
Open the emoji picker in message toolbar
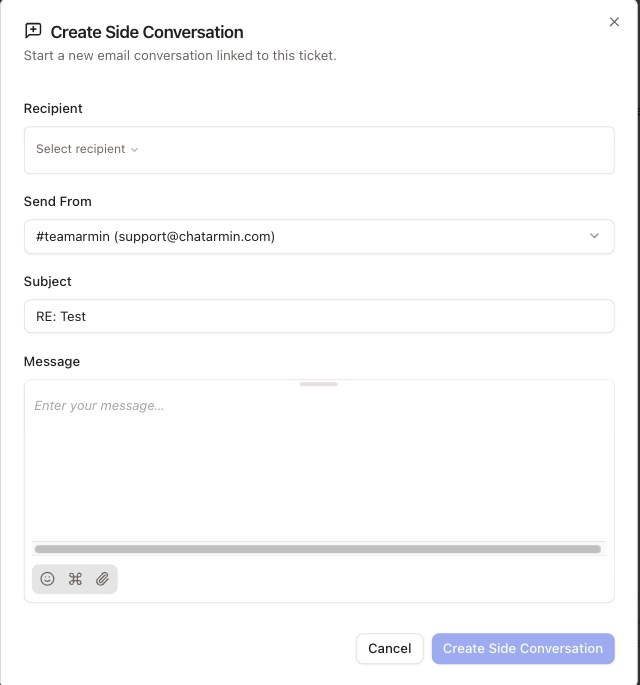[x=47, y=579]
